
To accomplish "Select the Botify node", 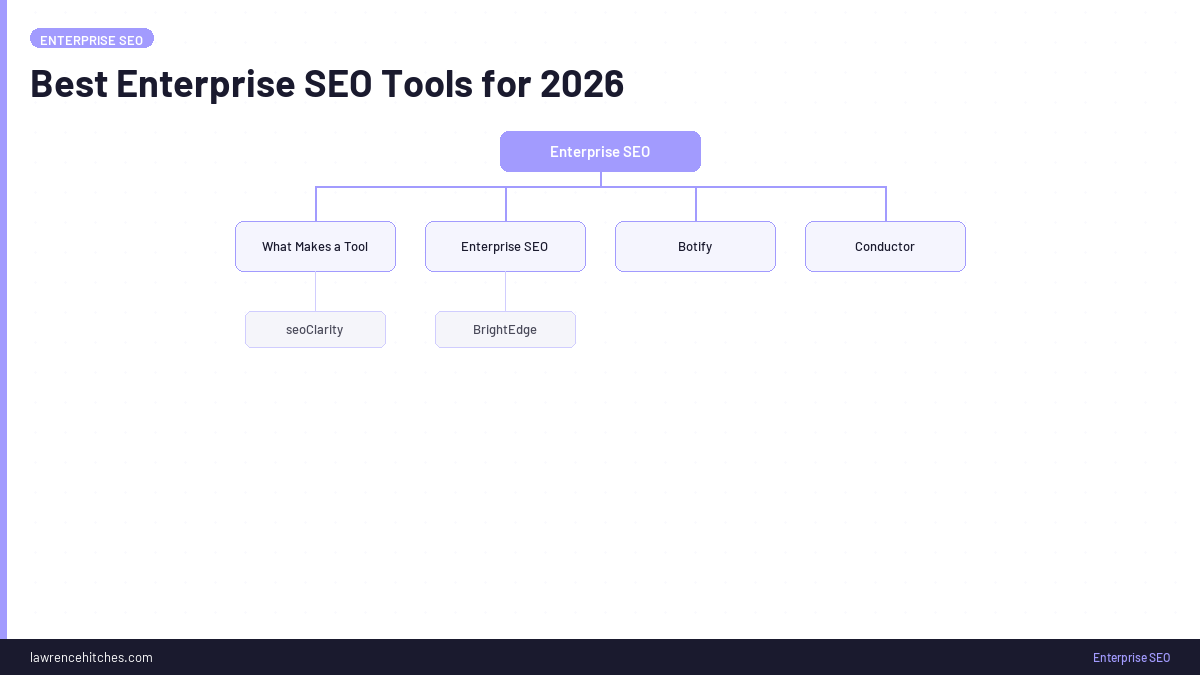I will [x=695, y=247].
